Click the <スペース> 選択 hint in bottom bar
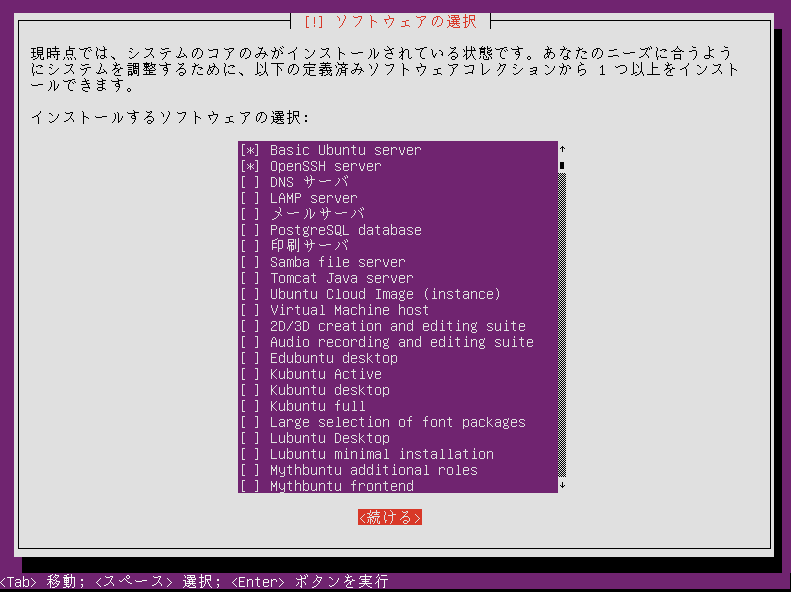Viewport: 791px width, 592px height. point(158,582)
